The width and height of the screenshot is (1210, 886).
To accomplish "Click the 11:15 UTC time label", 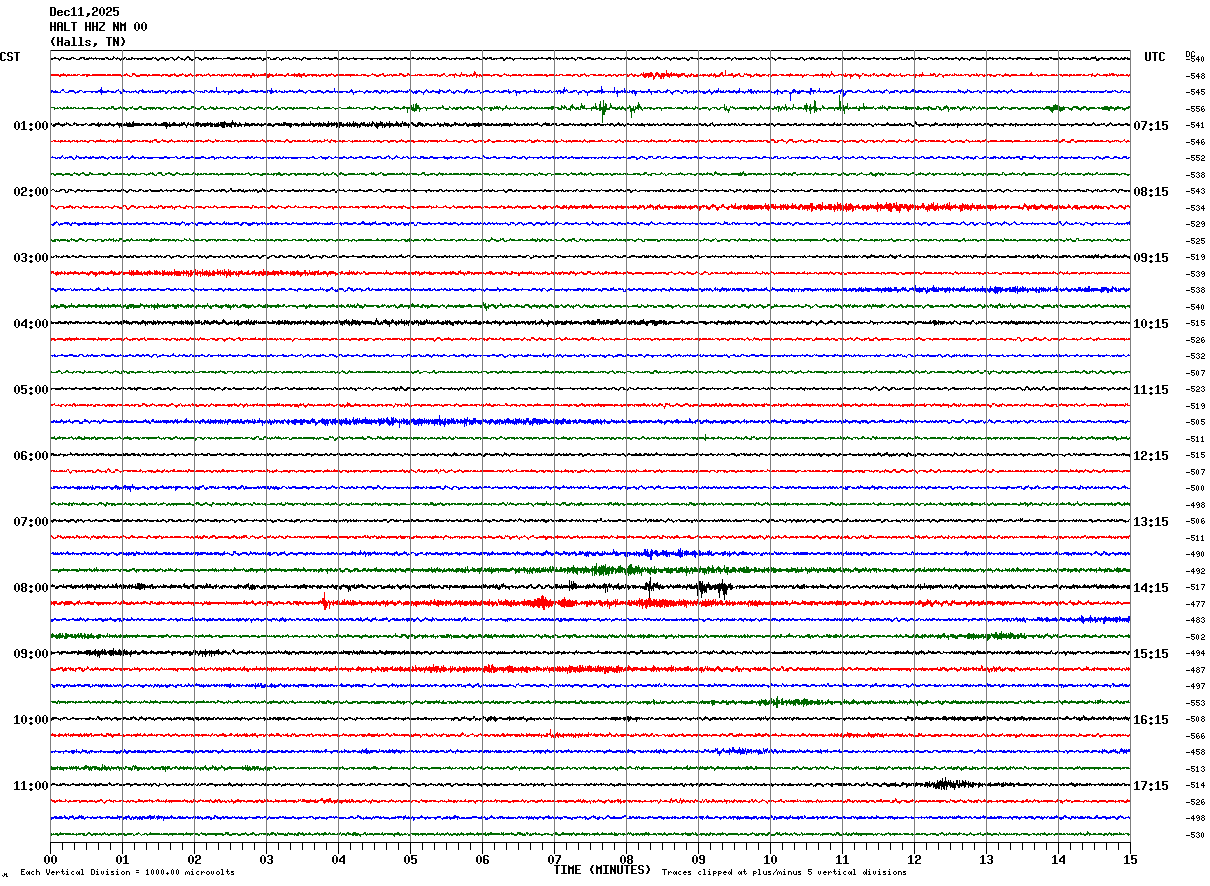I will pyautogui.click(x=1151, y=390).
